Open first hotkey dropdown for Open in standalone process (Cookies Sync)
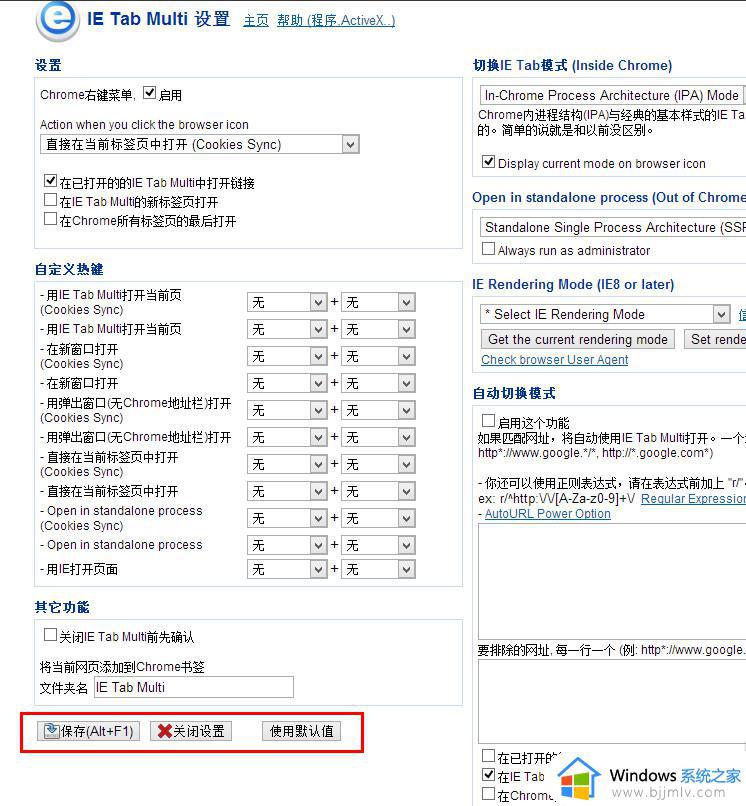 (x=287, y=518)
